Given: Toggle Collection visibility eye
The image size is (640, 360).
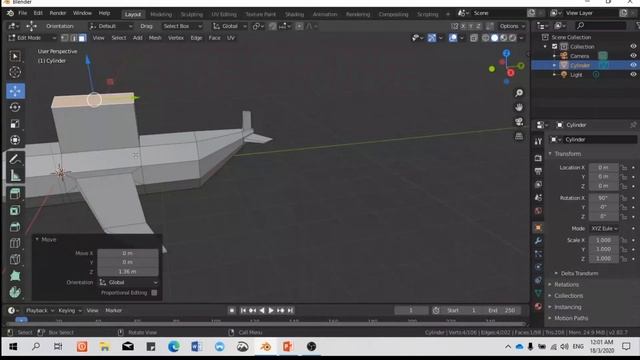Looking at the screenshot, I should click(x=633, y=47).
